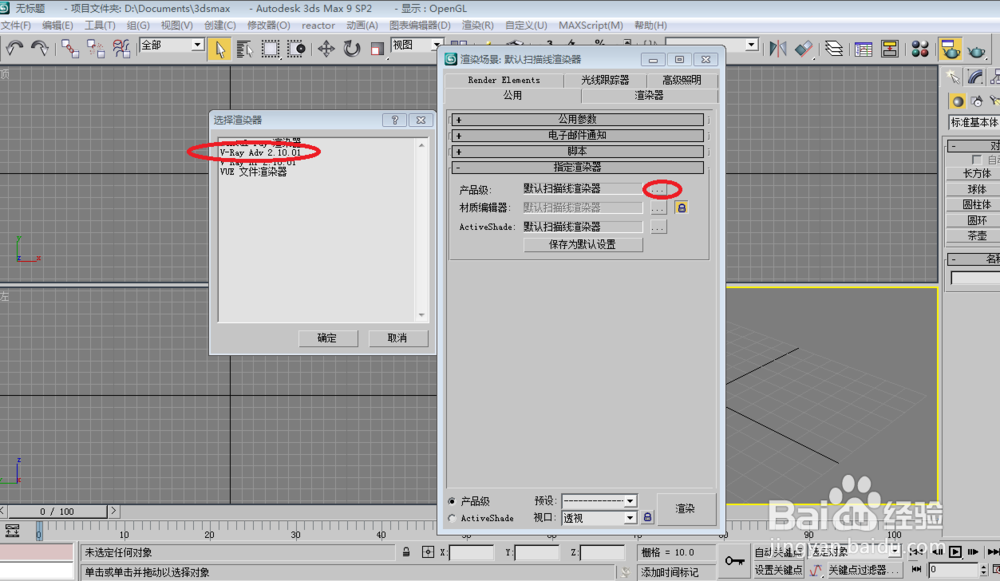Image resolution: width=1000 pixels, height=581 pixels.
Task: Click the 产品级 renderer browse button
Action: (x=658, y=189)
